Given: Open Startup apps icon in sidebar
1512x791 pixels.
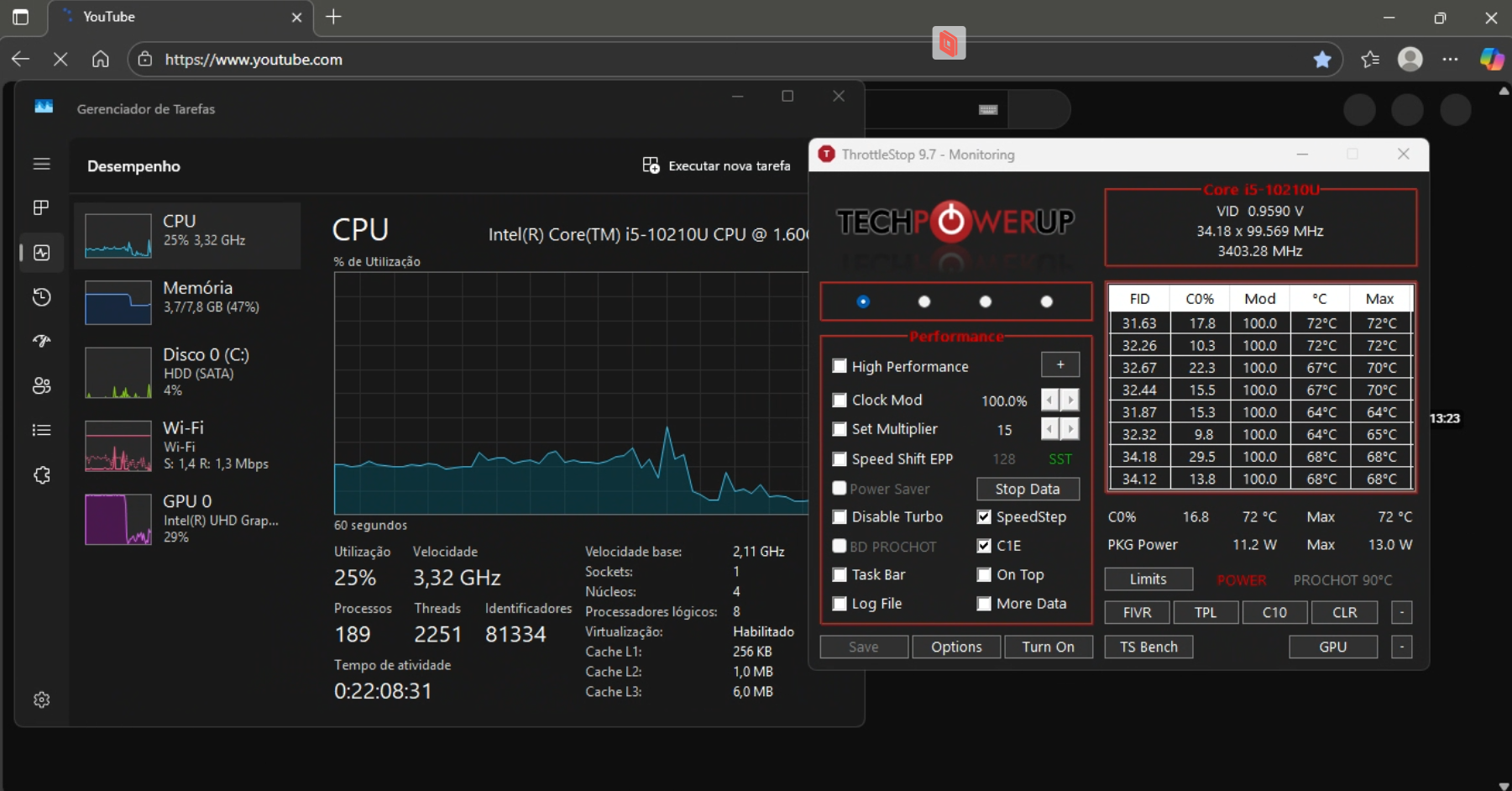Looking at the screenshot, I should [42, 342].
